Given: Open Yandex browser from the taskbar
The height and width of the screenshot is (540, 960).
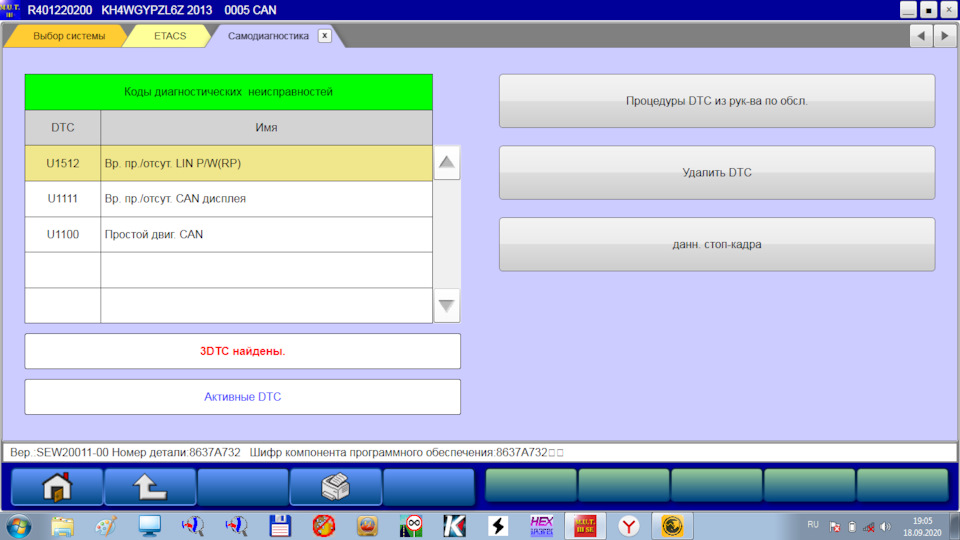Looking at the screenshot, I should click(629, 526).
